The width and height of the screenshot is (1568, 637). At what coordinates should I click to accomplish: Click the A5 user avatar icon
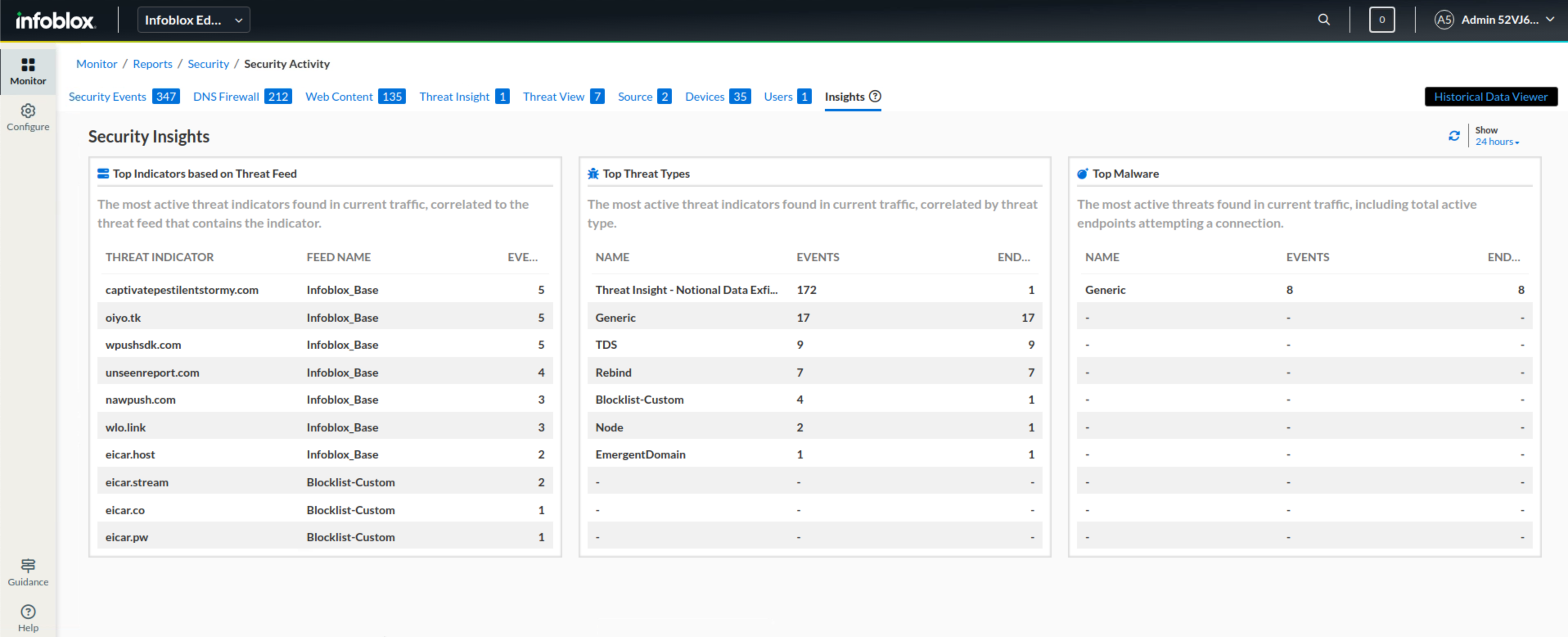[x=1444, y=20]
